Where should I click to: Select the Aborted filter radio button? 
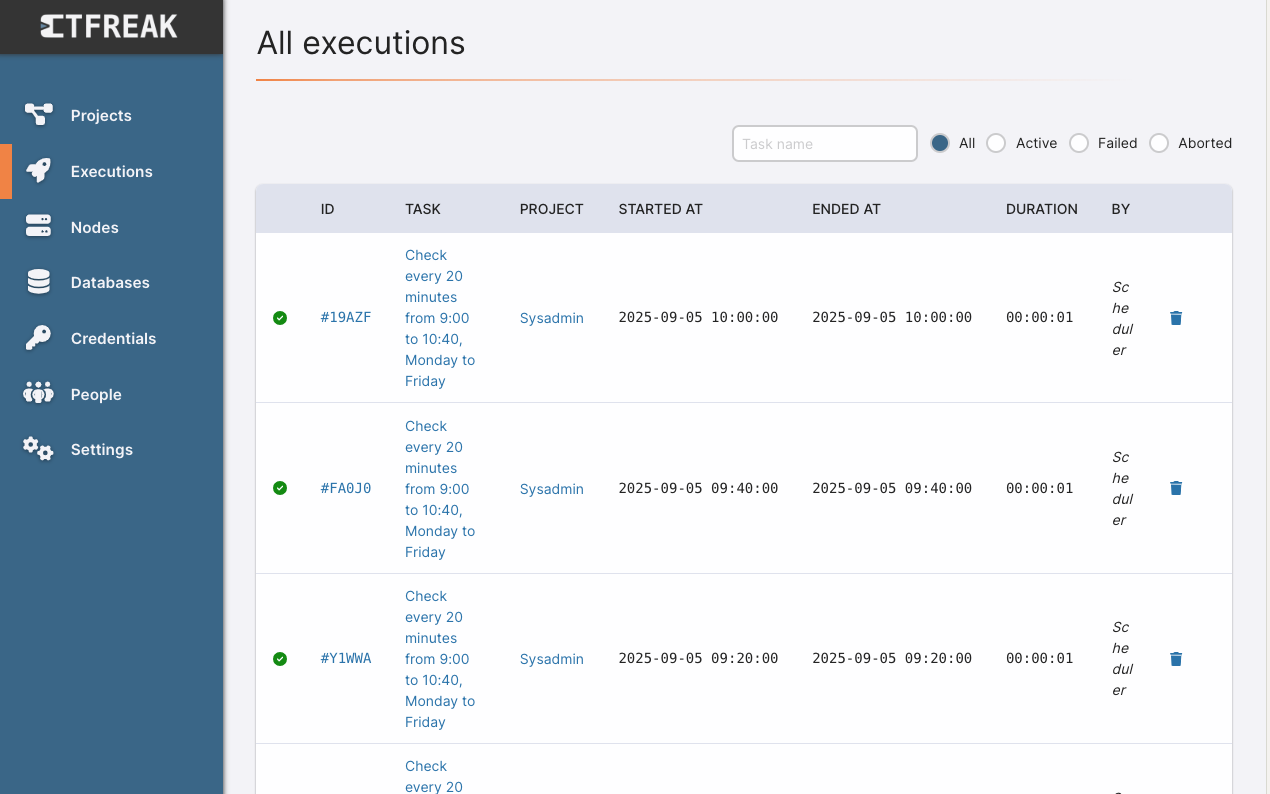click(1159, 143)
